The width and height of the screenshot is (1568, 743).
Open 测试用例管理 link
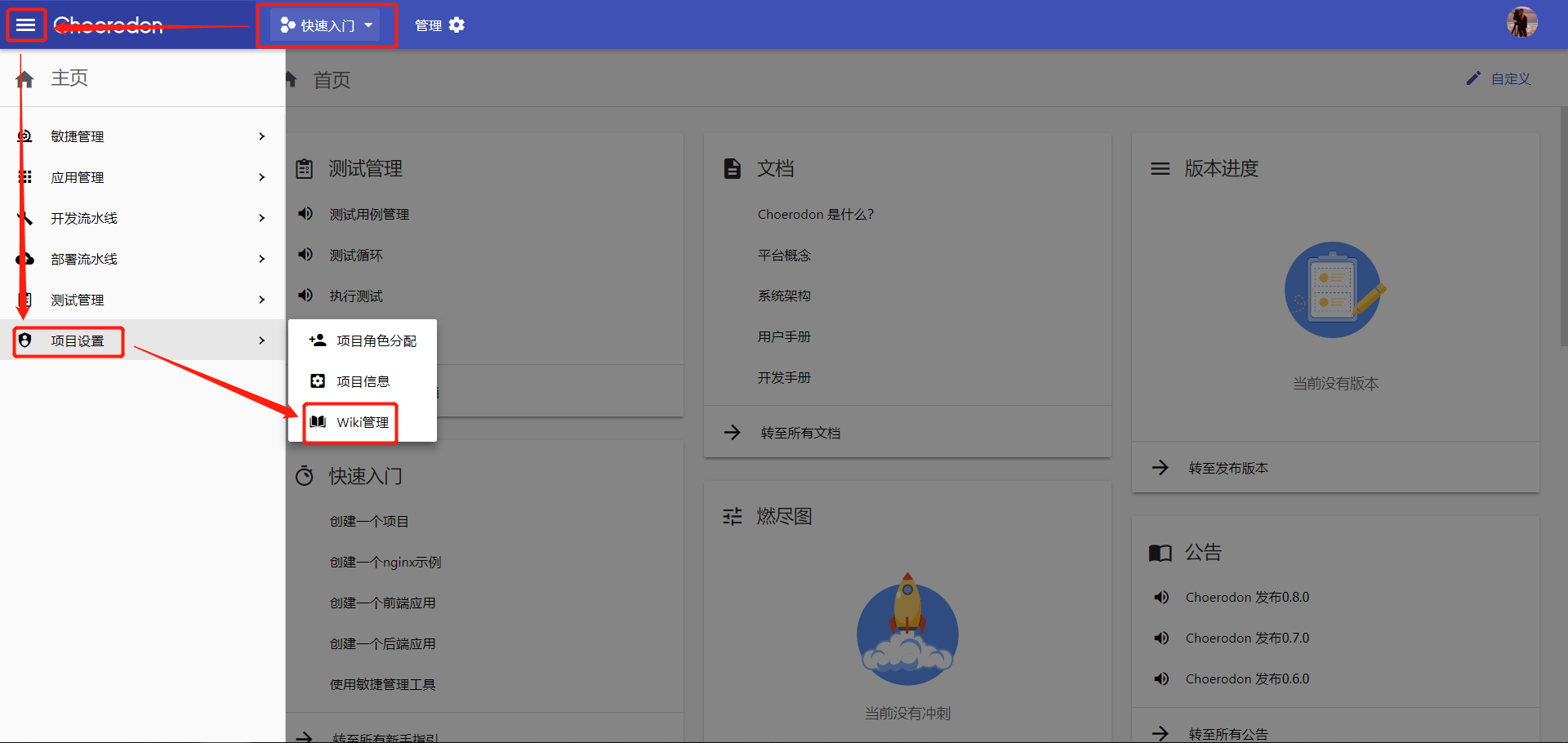coord(369,214)
